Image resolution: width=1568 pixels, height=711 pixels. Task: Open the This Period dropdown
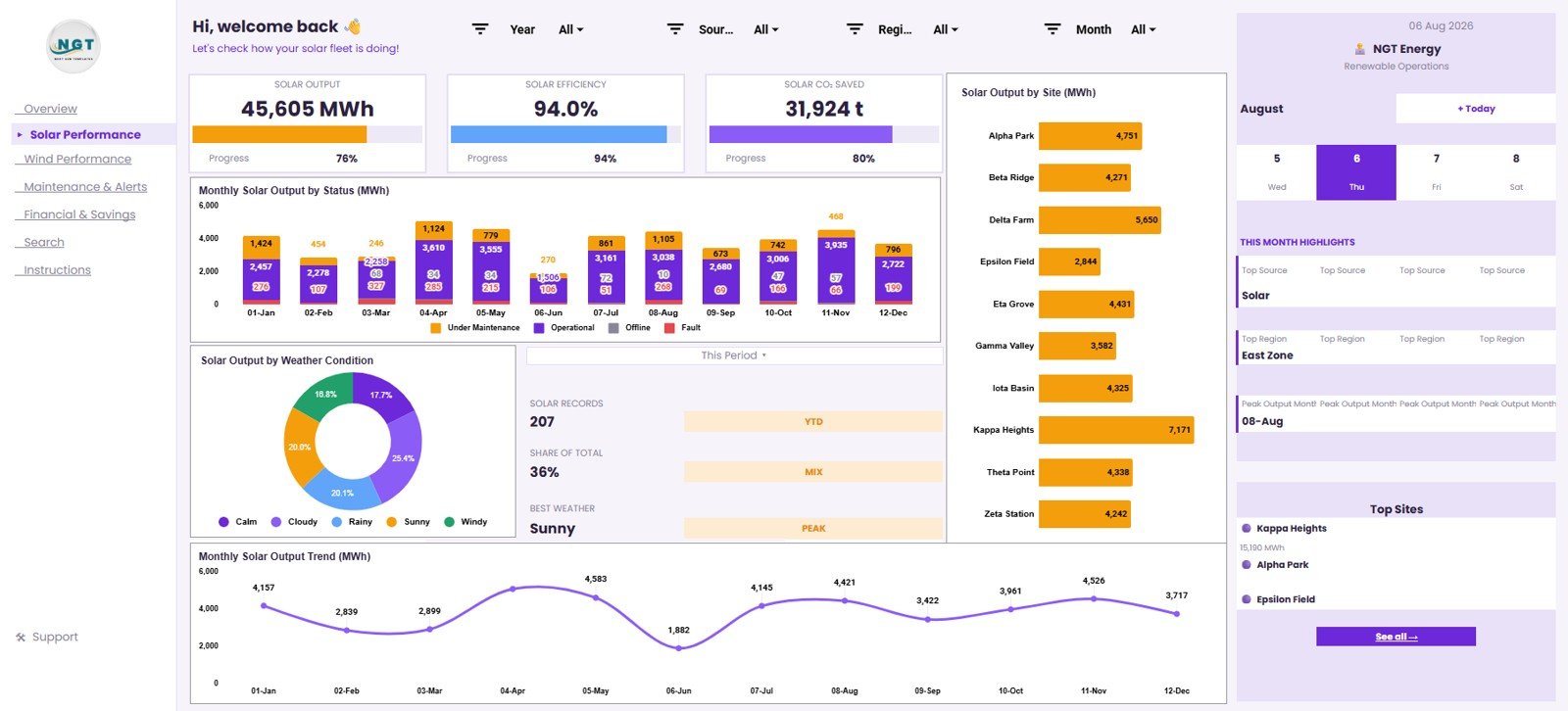(734, 355)
